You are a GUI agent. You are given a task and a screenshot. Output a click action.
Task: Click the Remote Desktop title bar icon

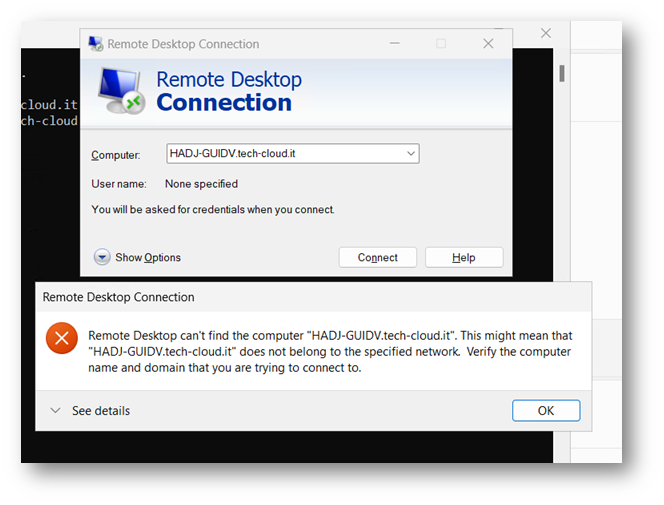96,44
